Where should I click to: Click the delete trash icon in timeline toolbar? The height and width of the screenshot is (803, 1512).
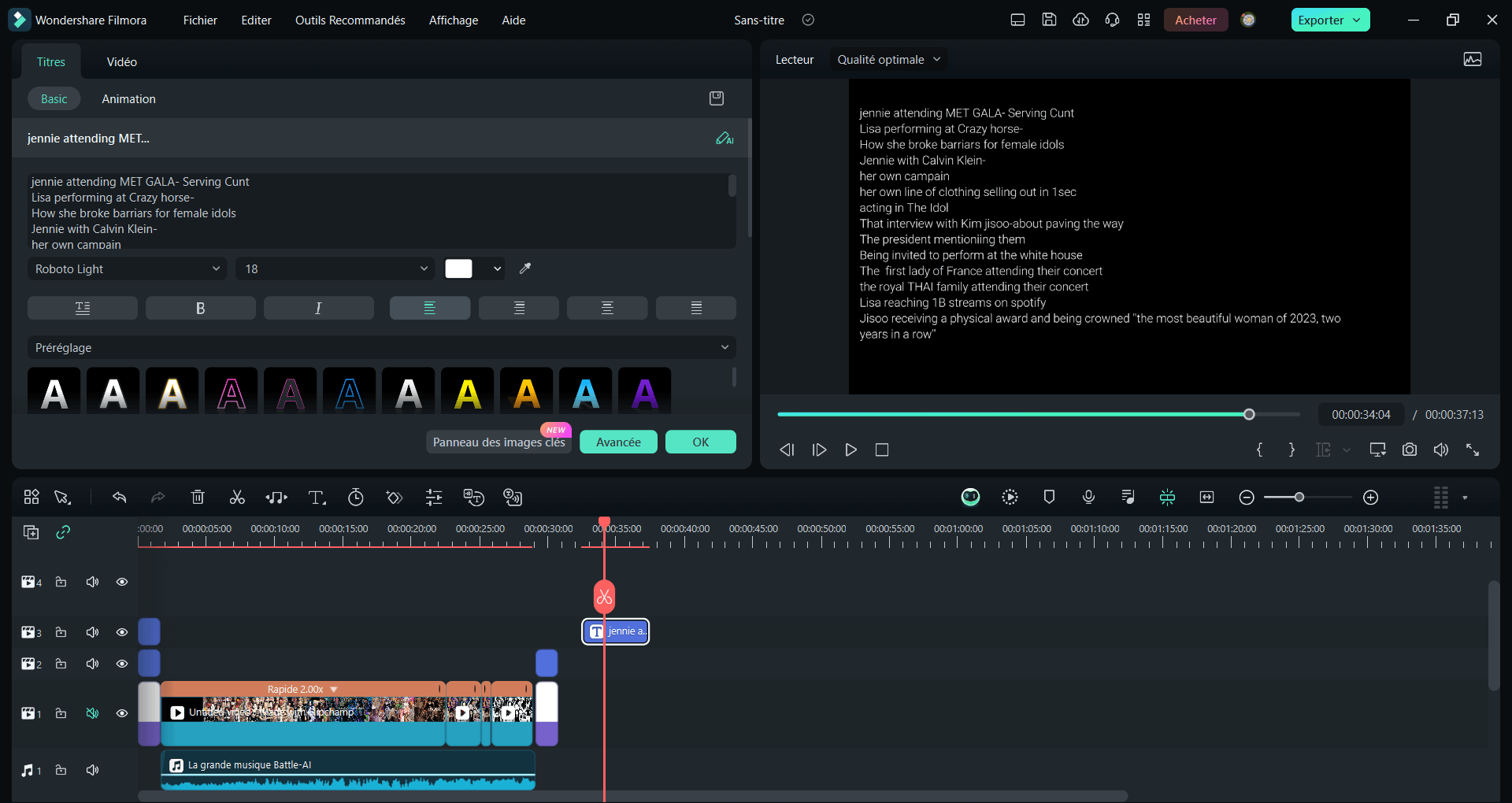click(198, 498)
